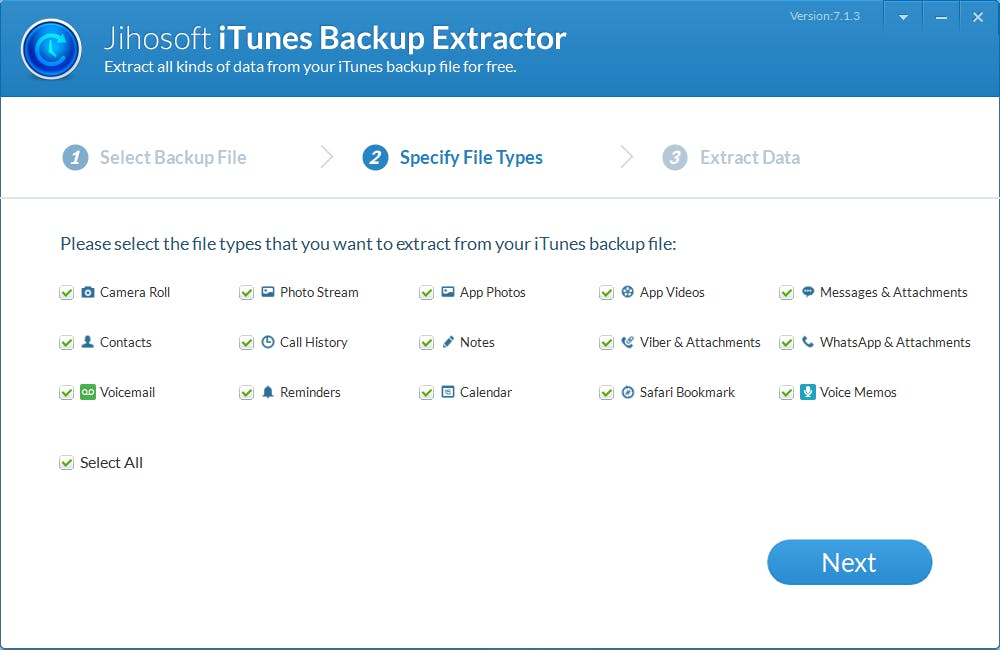The width and height of the screenshot is (1000, 650).
Task: Click the Calendar label
Action: coord(486,392)
